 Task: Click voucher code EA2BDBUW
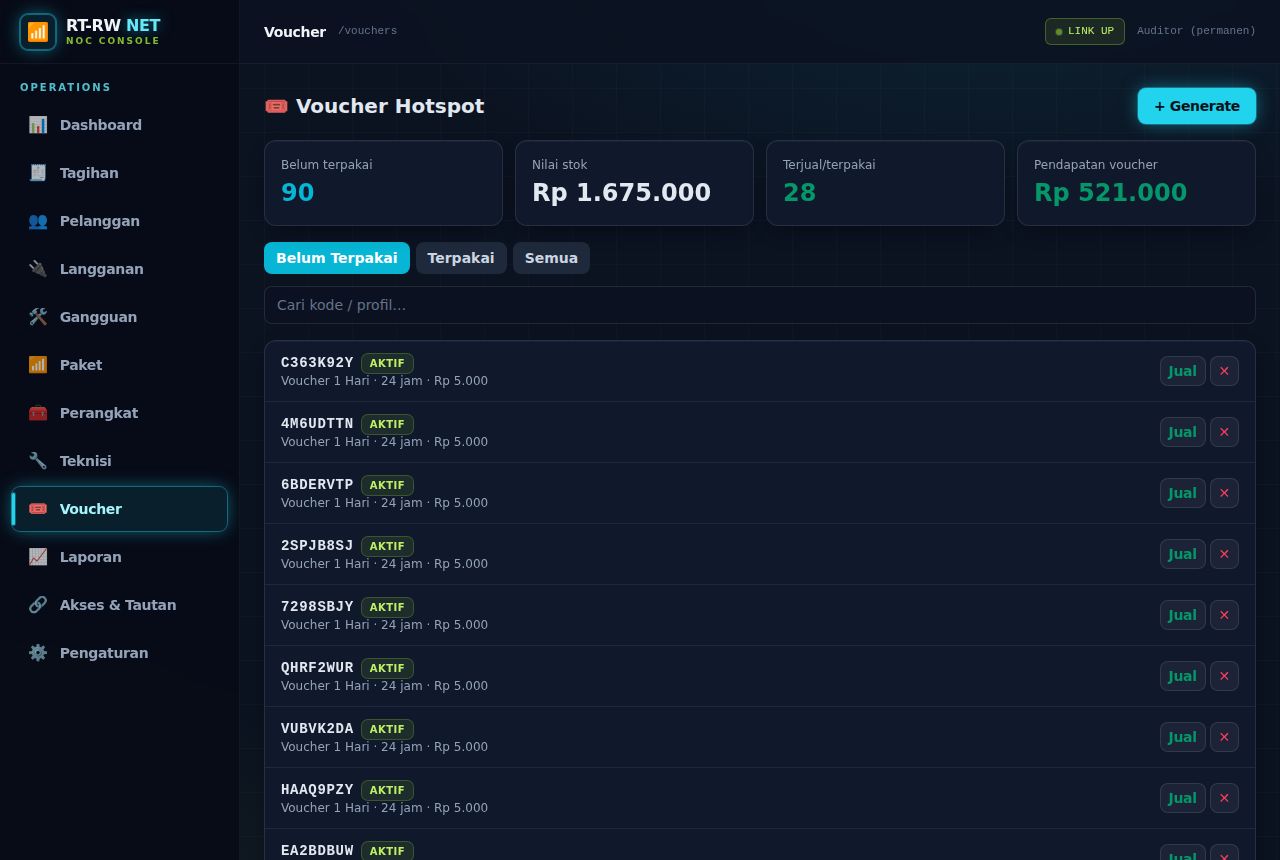pyautogui.click(x=317, y=851)
